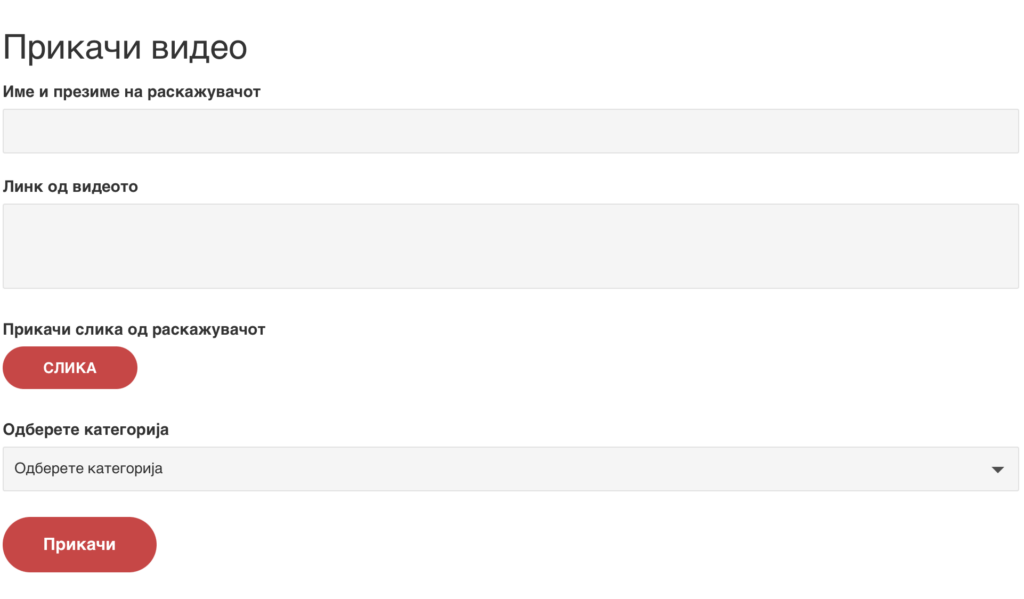Activate the first form text box
Screen dimensions: 1024x599
pos(510,131)
